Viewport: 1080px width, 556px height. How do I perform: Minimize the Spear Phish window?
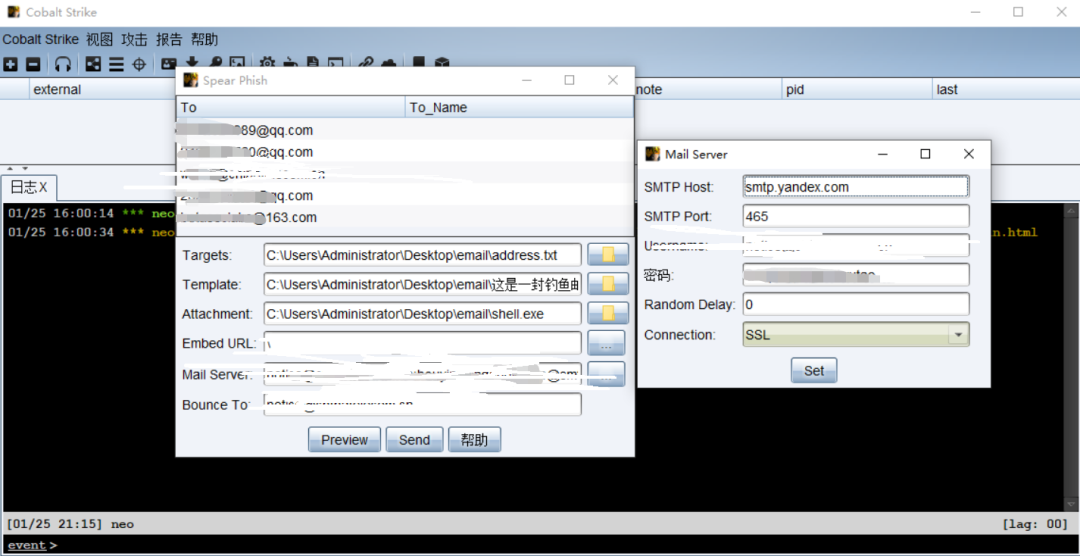[x=526, y=80]
